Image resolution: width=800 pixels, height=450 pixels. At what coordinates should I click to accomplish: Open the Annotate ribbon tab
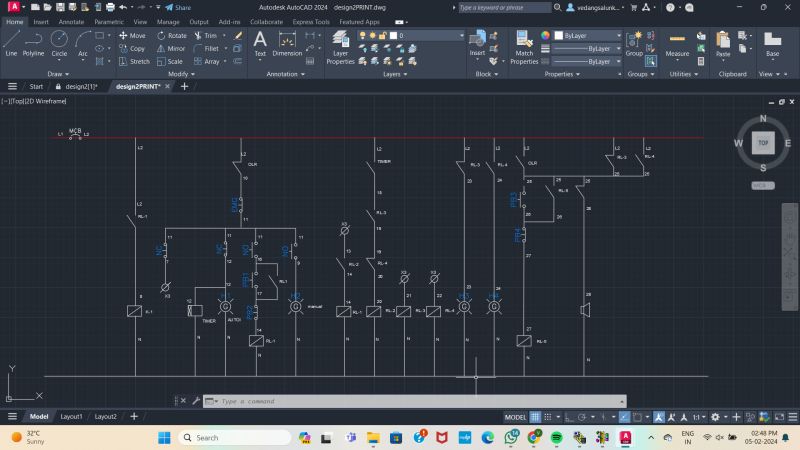pyautogui.click(x=71, y=22)
